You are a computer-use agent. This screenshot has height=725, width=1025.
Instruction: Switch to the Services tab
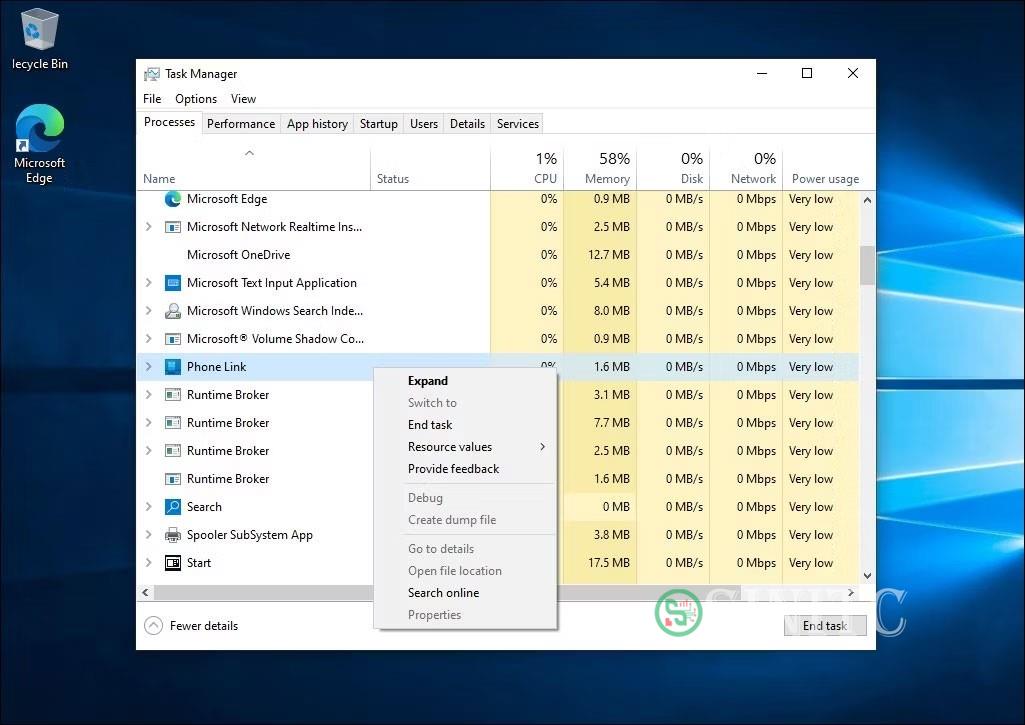518,124
